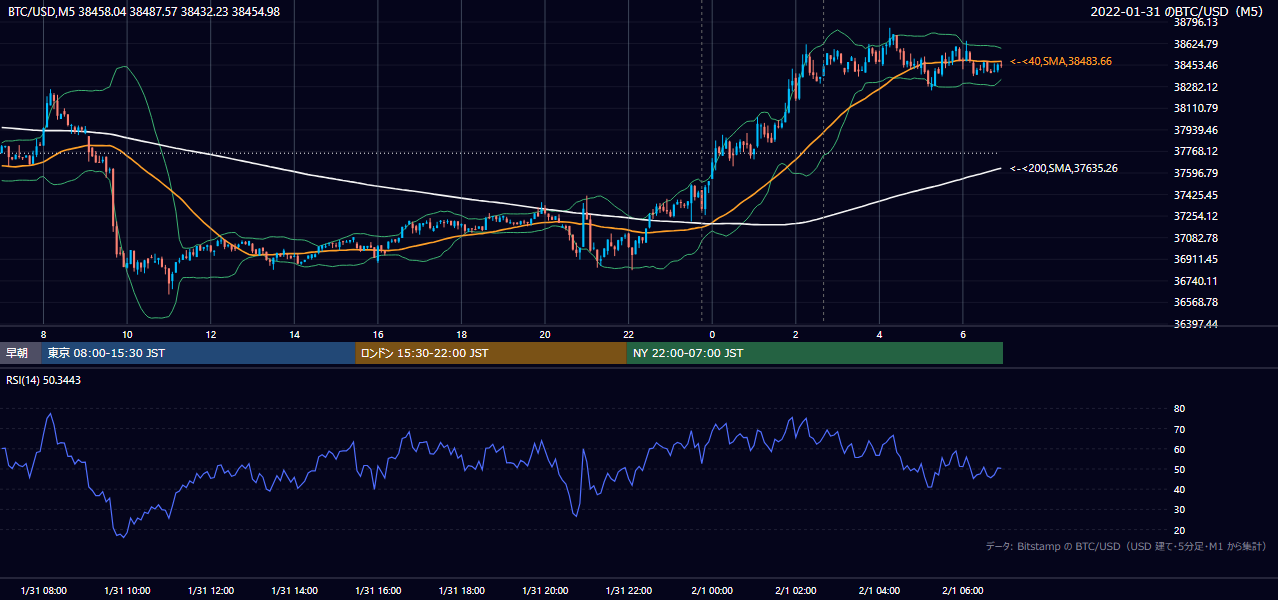Click the 1/31 14:00 time label
The image size is (1278, 600).
click(294, 591)
